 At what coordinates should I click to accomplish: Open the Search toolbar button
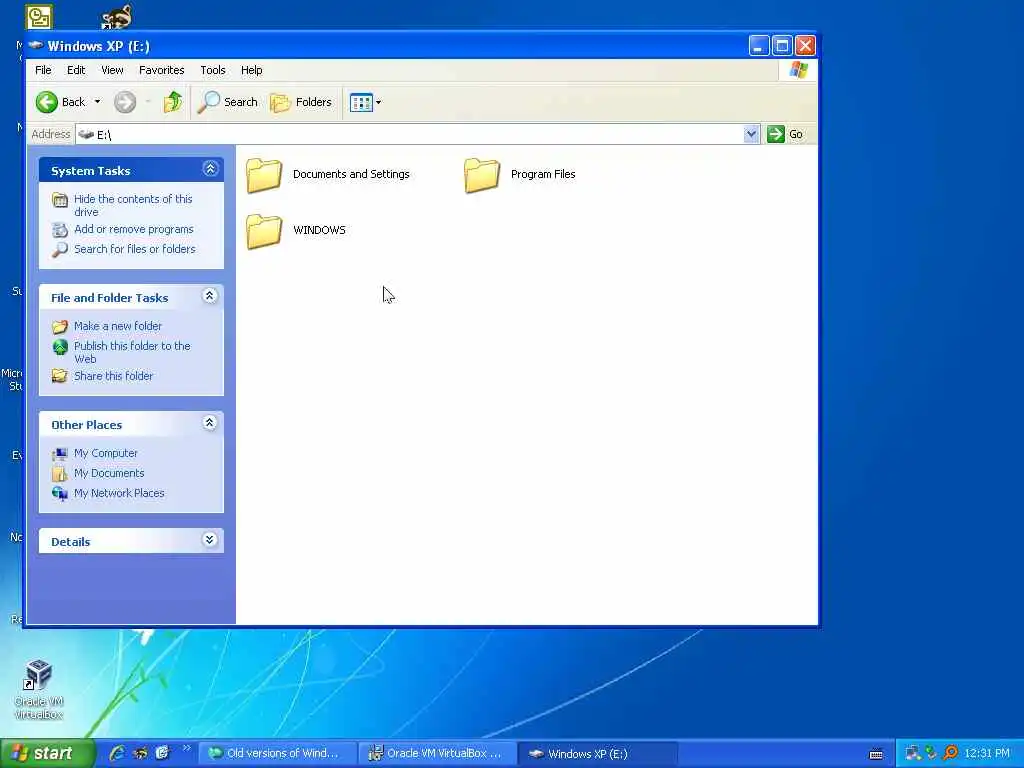(x=227, y=102)
